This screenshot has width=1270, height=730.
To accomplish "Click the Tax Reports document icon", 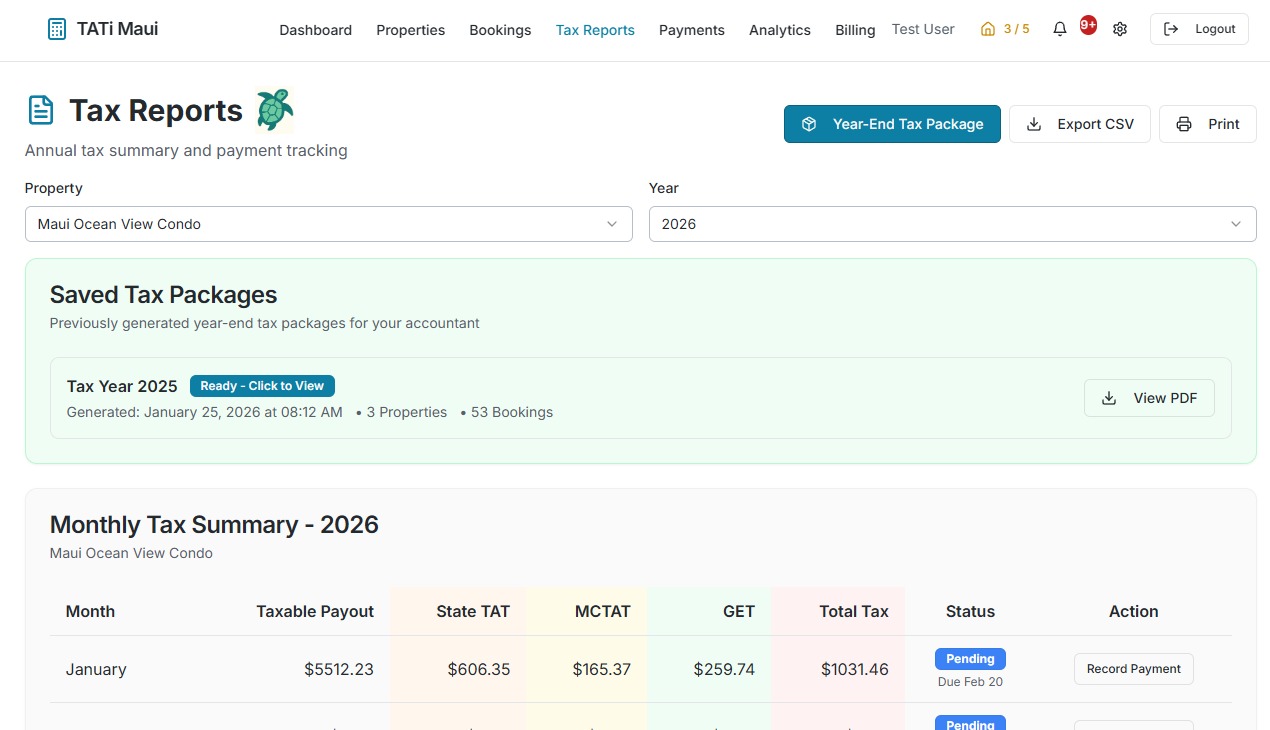I will point(41,111).
